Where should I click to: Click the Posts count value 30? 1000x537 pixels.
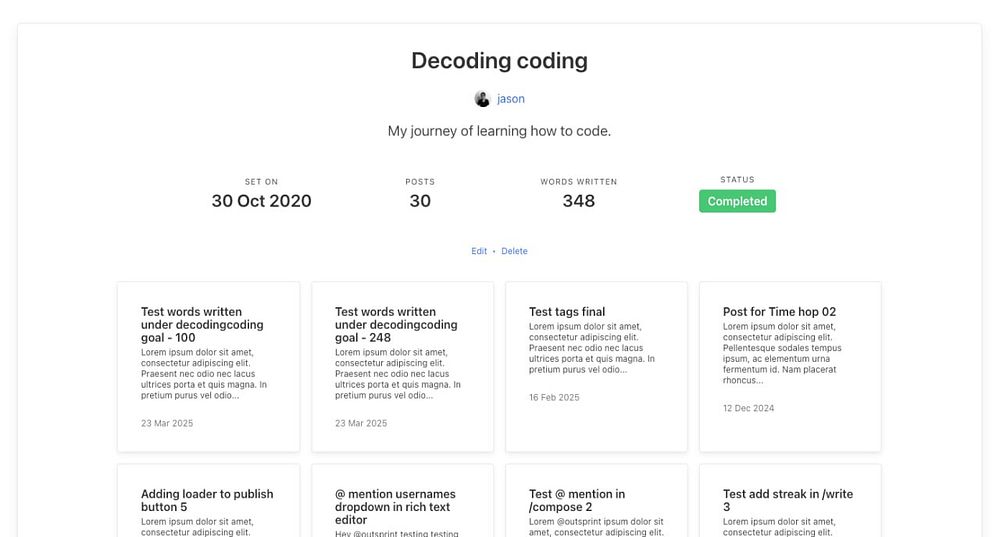420,201
